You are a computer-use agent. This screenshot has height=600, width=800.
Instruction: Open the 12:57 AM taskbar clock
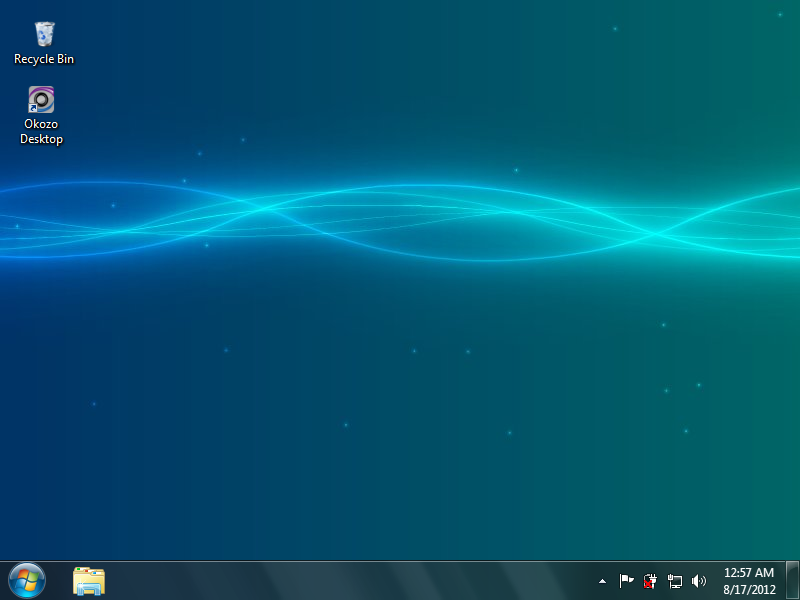[749, 573]
